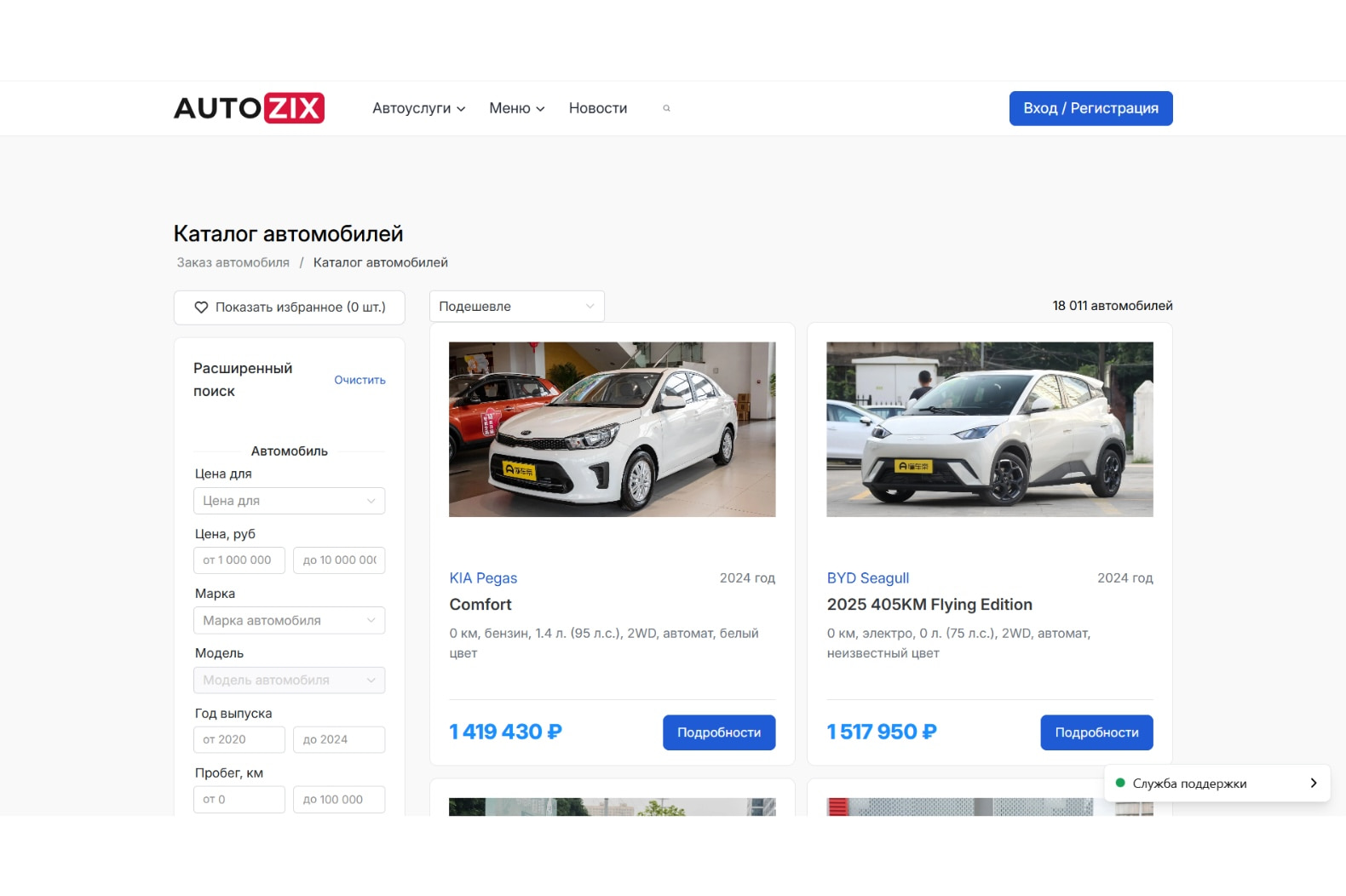Click the maximum price input field
This screenshot has width=1346, height=896.
[x=339, y=560]
